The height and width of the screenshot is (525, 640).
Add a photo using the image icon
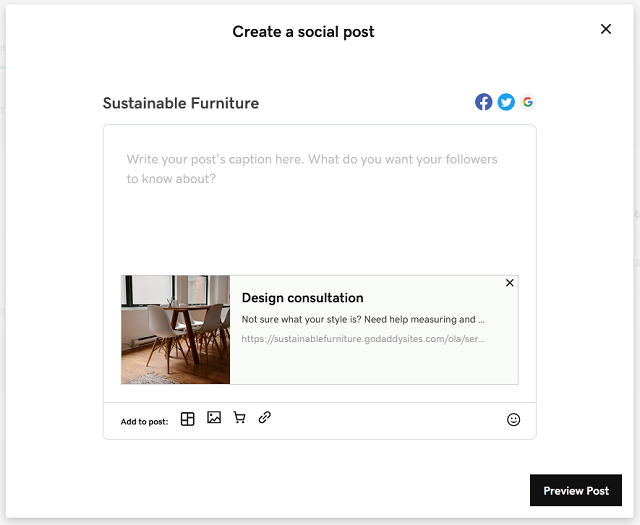coord(214,418)
